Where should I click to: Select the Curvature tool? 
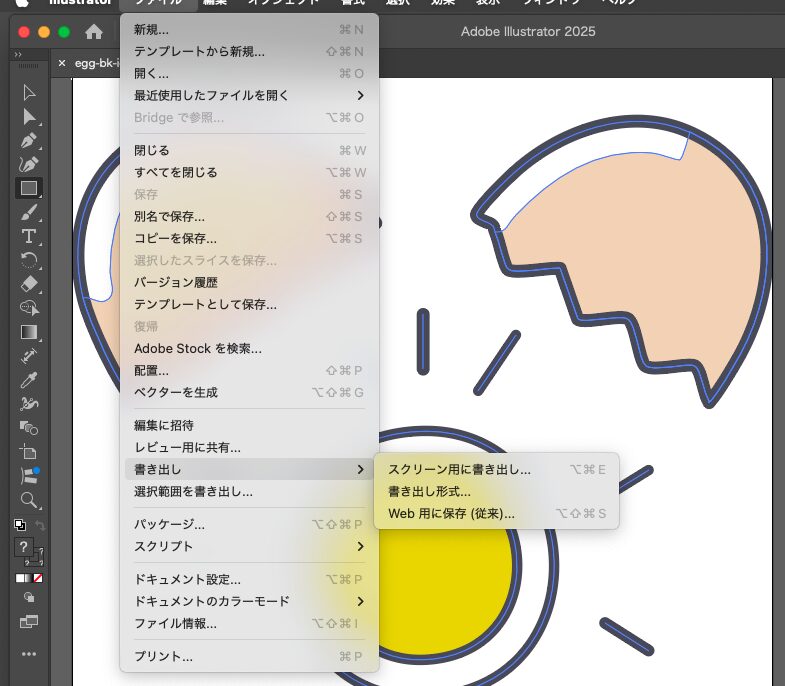tap(29, 164)
